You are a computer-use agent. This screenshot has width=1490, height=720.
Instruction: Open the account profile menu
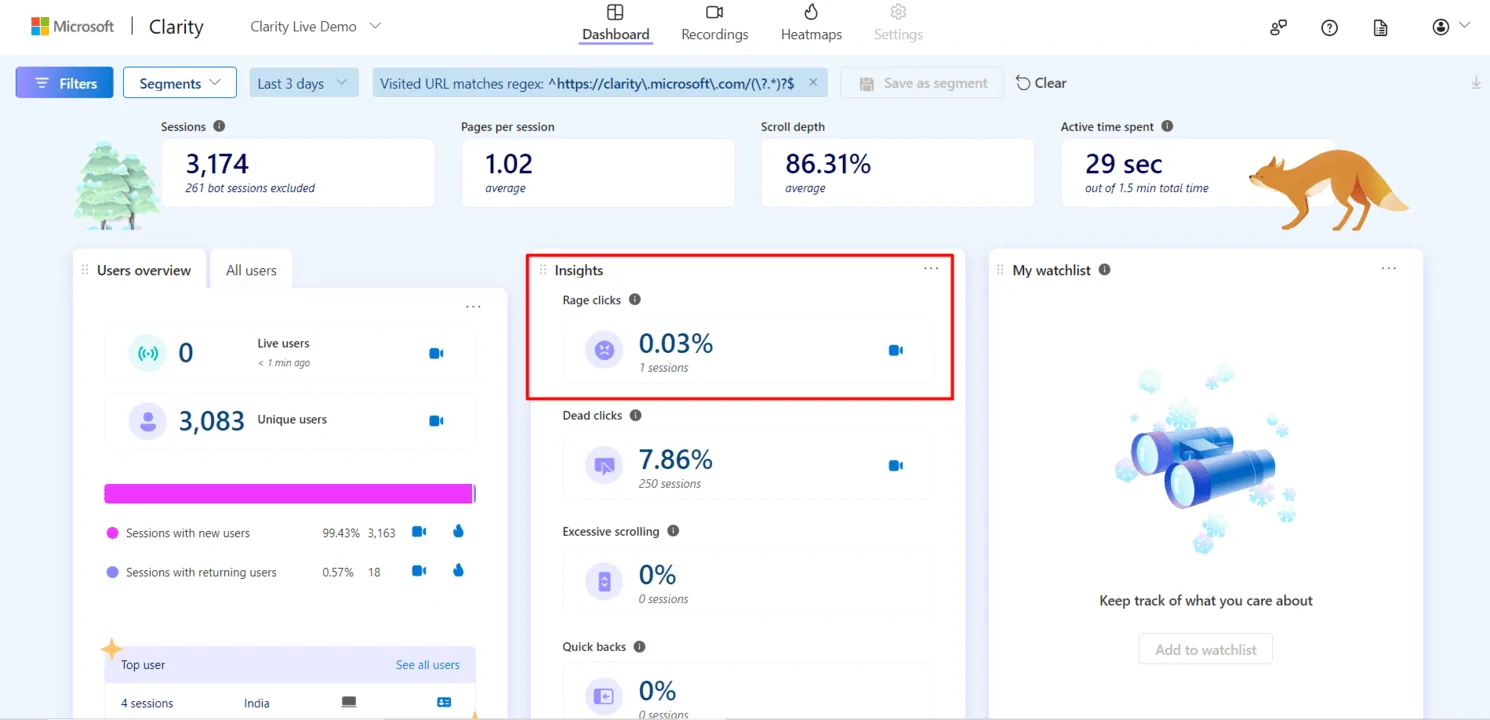click(1449, 27)
